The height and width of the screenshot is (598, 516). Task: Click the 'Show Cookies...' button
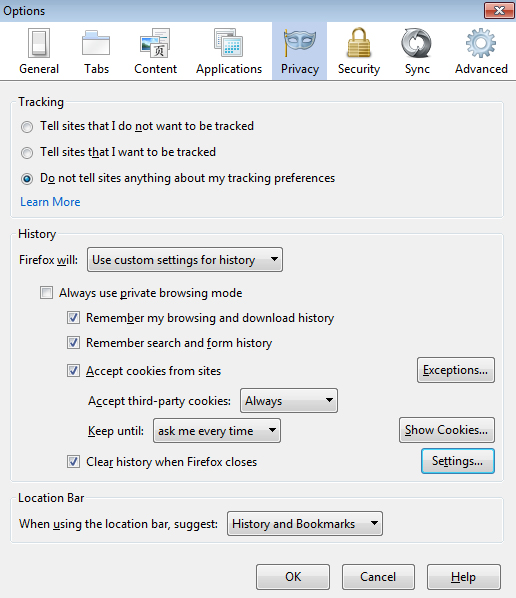[447, 430]
